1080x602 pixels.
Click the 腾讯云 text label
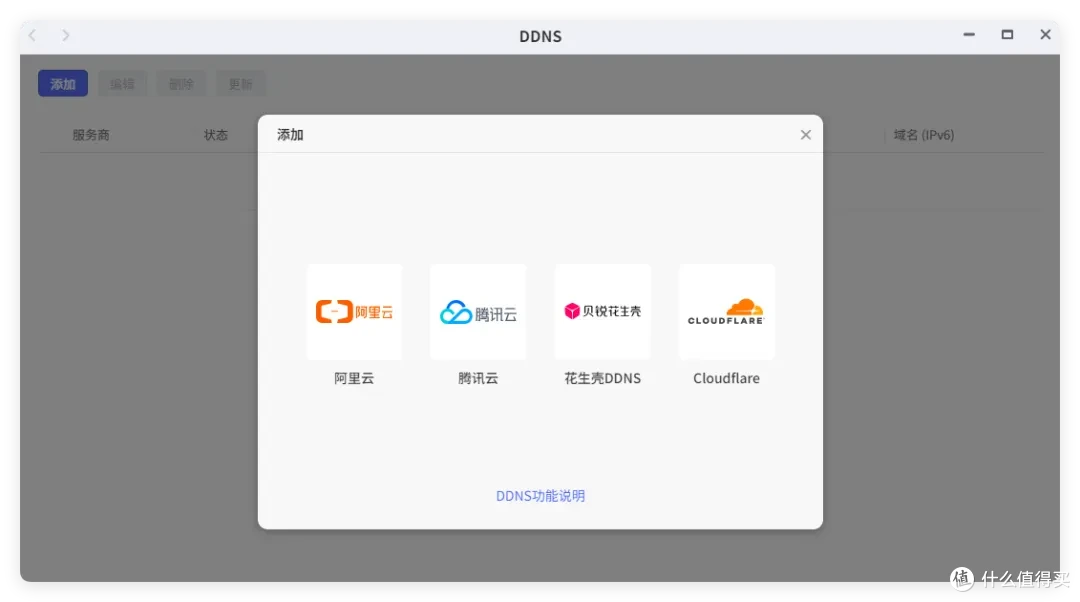478,378
